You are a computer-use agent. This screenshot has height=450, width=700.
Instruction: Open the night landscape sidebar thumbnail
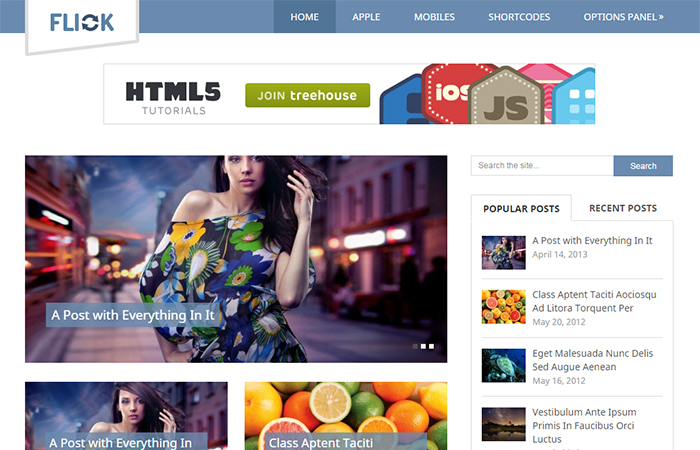coord(504,424)
